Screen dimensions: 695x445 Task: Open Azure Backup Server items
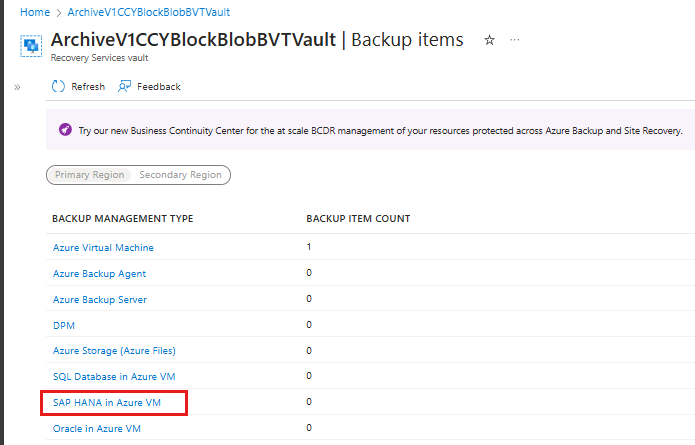100,300
